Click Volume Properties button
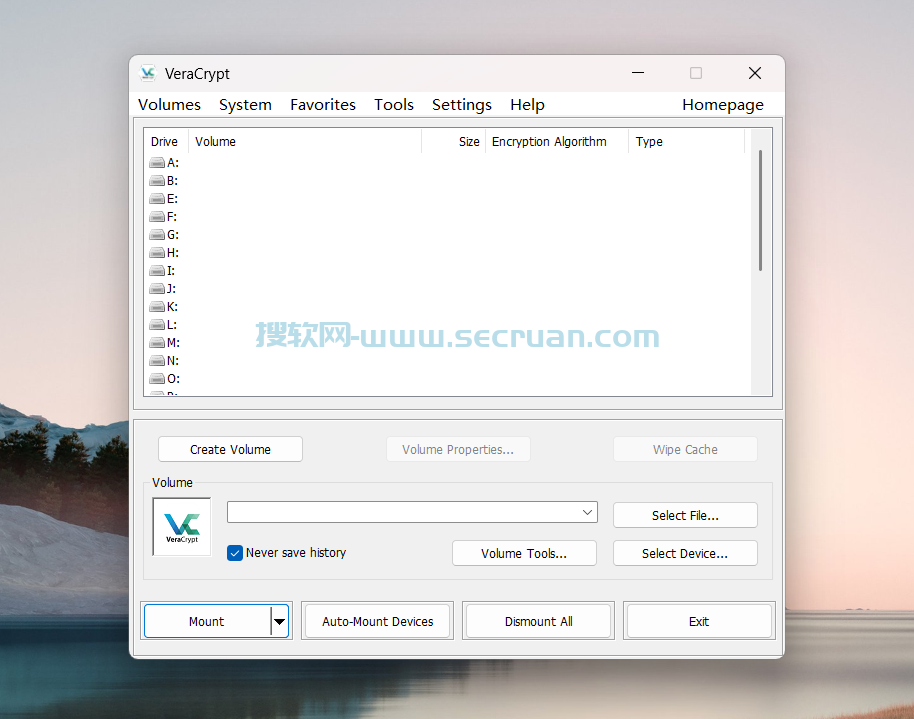The width and height of the screenshot is (914, 719). 458,450
